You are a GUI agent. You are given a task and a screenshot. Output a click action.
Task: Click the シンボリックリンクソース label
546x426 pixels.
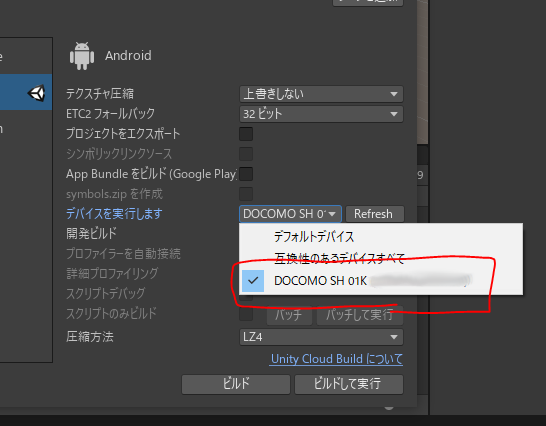pos(119,154)
